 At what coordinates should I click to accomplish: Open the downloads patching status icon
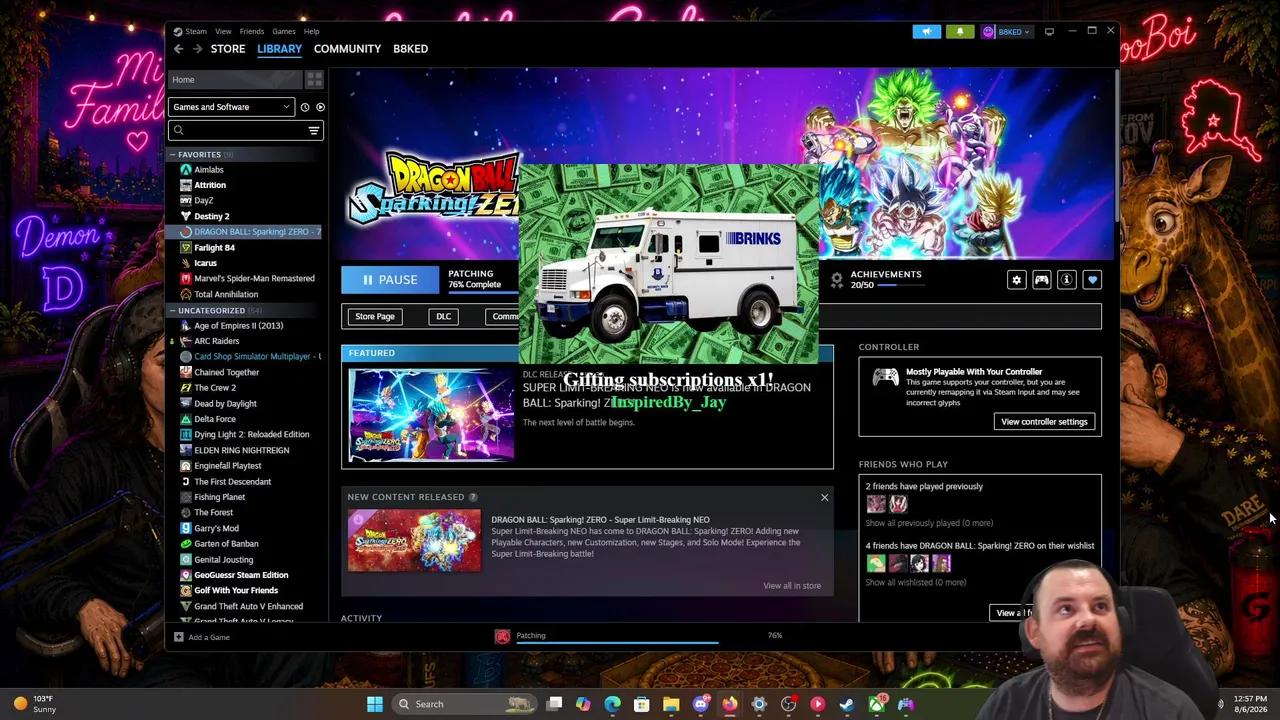point(503,636)
